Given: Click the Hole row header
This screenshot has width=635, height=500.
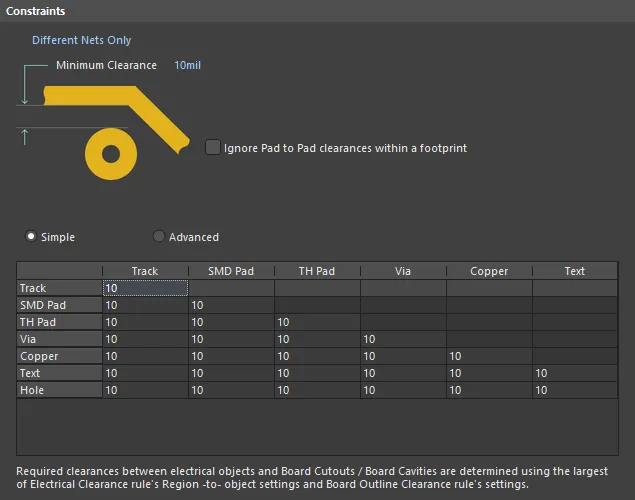Looking at the screenshot, I should pos(59,390).
